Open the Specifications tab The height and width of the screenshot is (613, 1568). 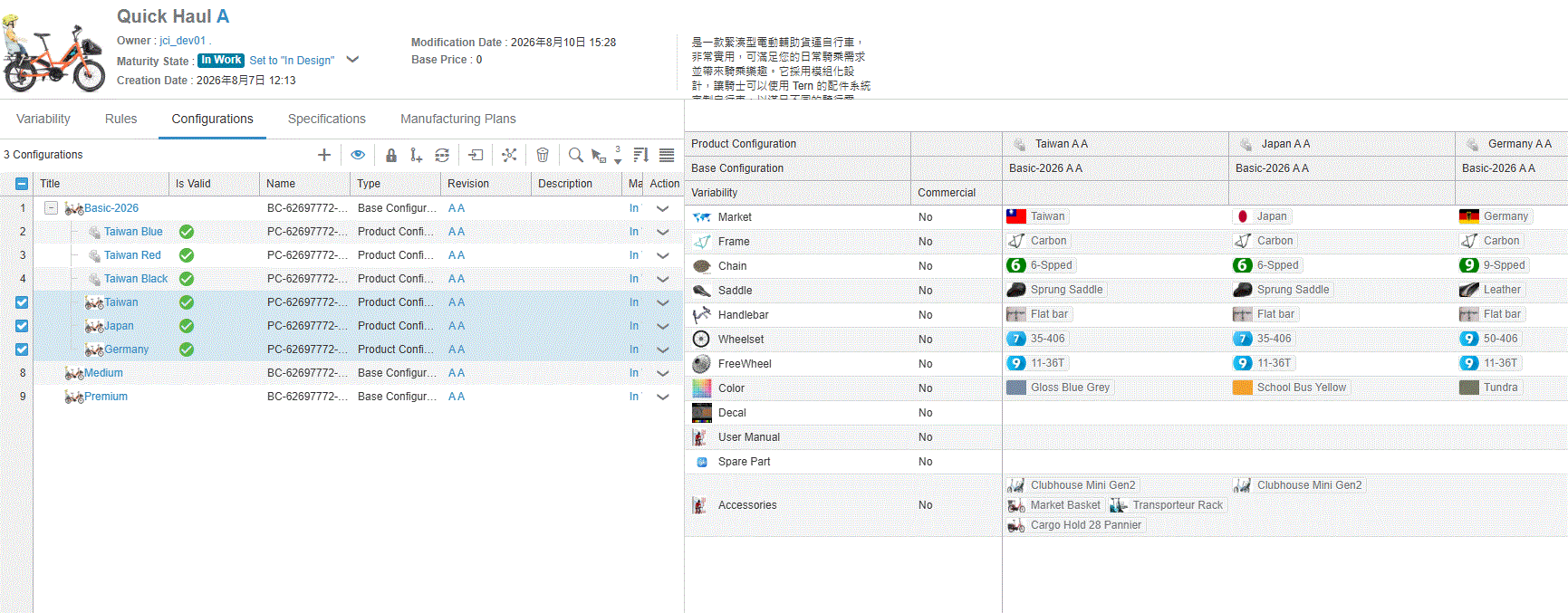point(327,119)
